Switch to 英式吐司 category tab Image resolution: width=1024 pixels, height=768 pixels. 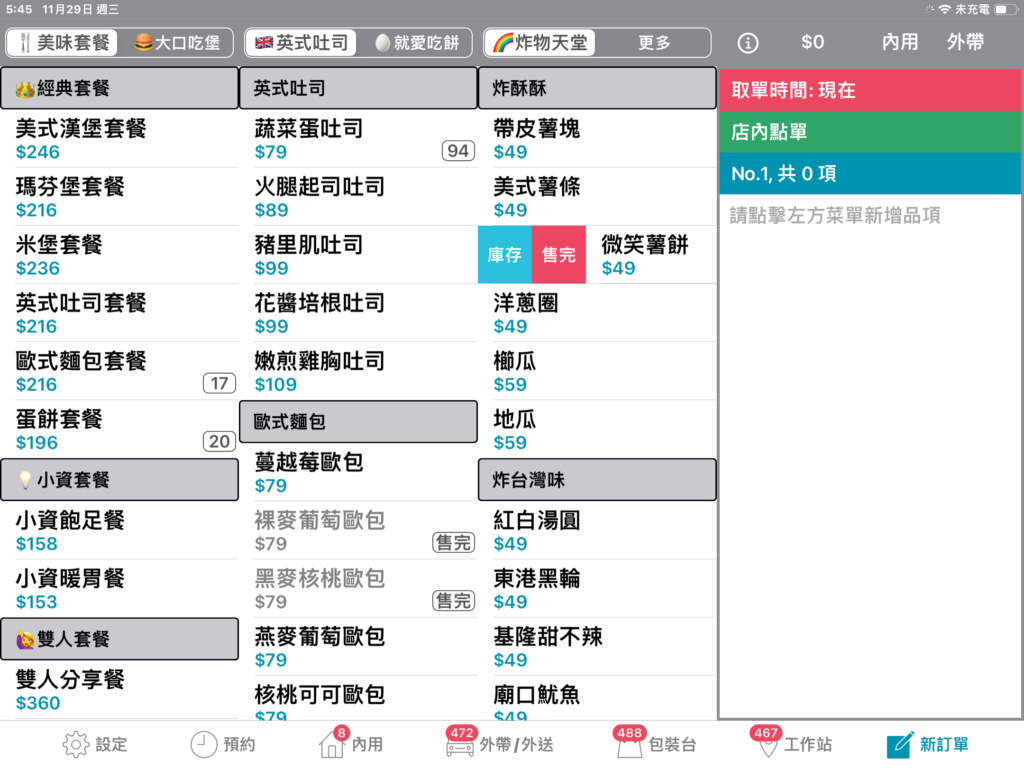[301, 43]
